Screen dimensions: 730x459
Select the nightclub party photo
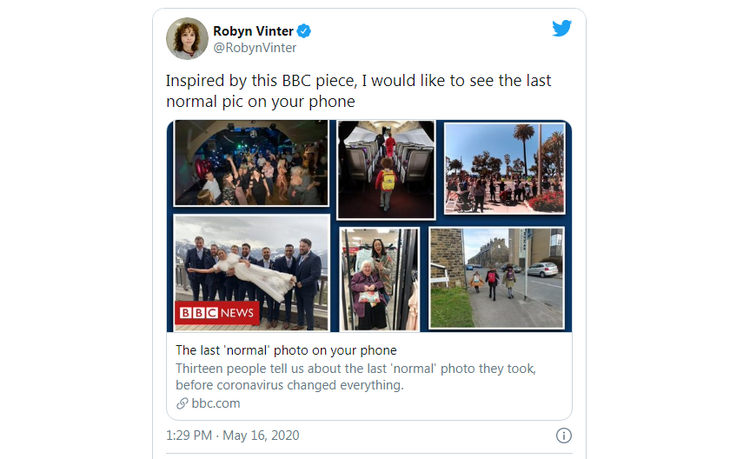[251, 163]
